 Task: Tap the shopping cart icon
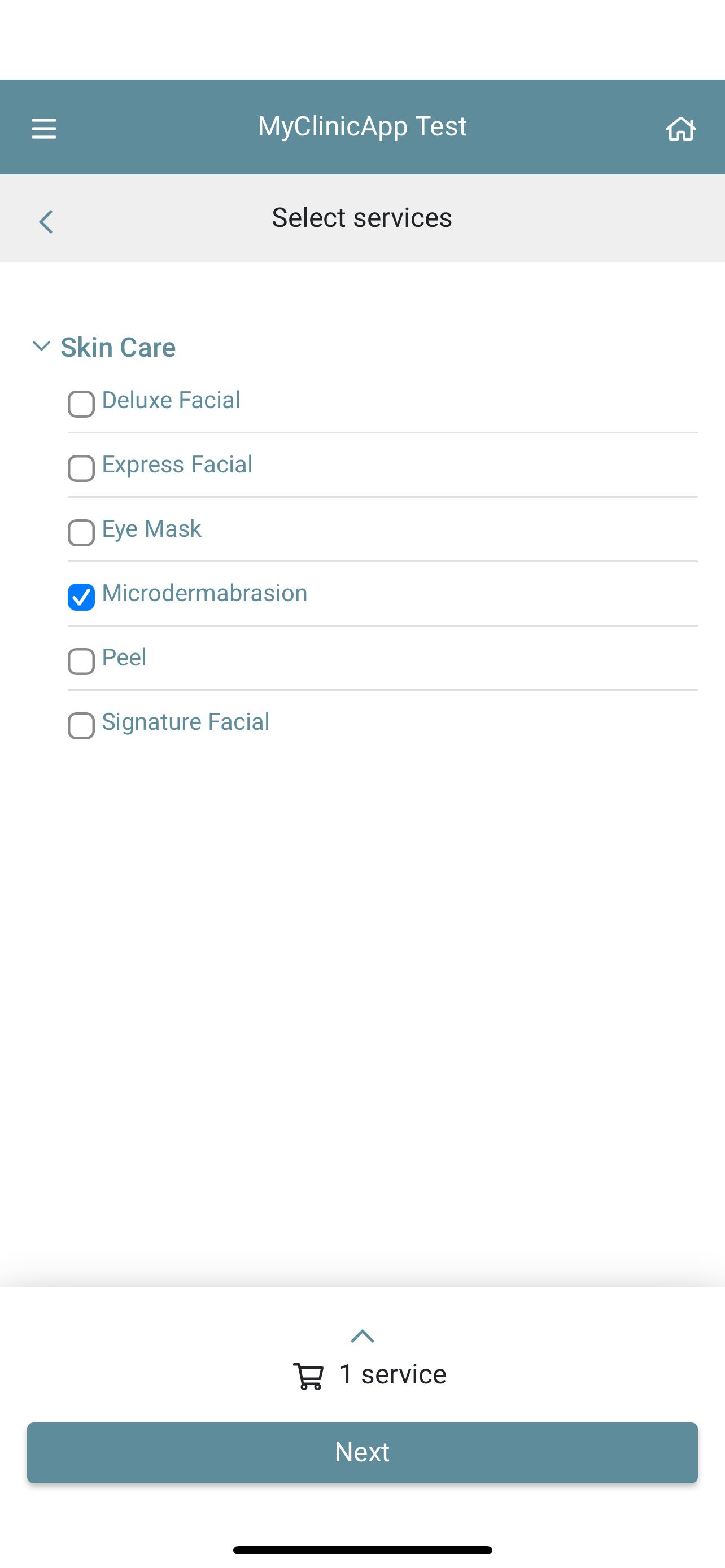click(x=308, y=1376)
